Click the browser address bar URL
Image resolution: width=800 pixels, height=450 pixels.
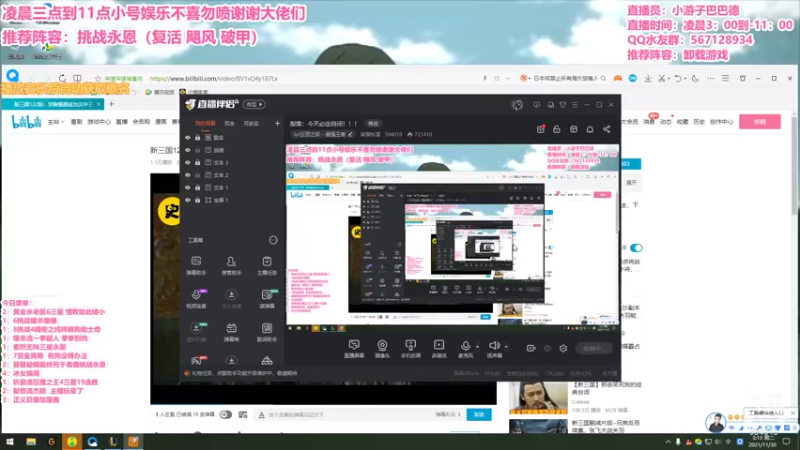[214, 79]
